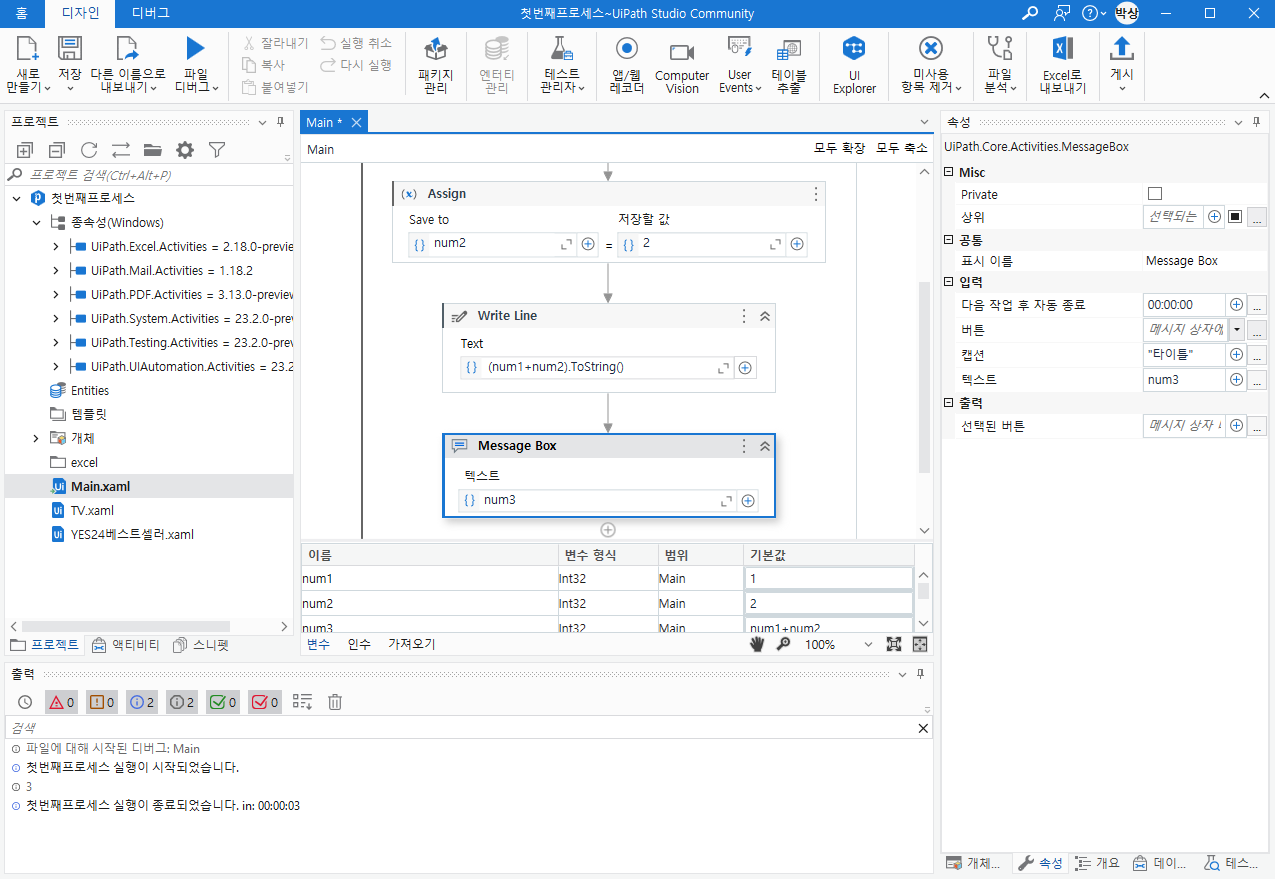Click expand all icon in project panel
The image size is (1275, 879).
pos(25,150)
